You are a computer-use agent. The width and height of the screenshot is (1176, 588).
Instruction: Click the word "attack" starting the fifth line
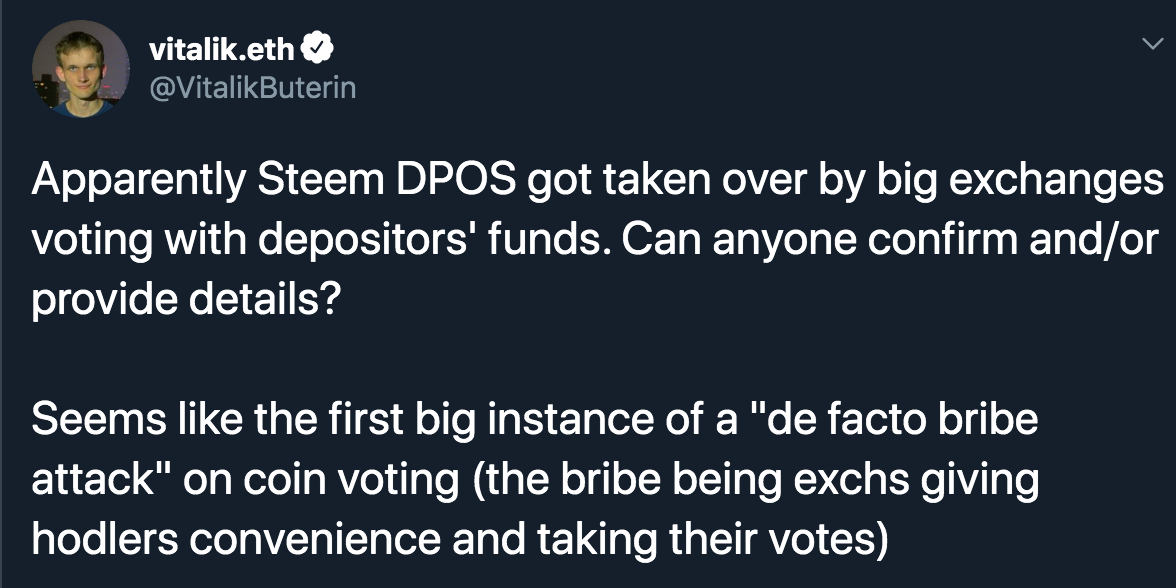coord(101,479)
